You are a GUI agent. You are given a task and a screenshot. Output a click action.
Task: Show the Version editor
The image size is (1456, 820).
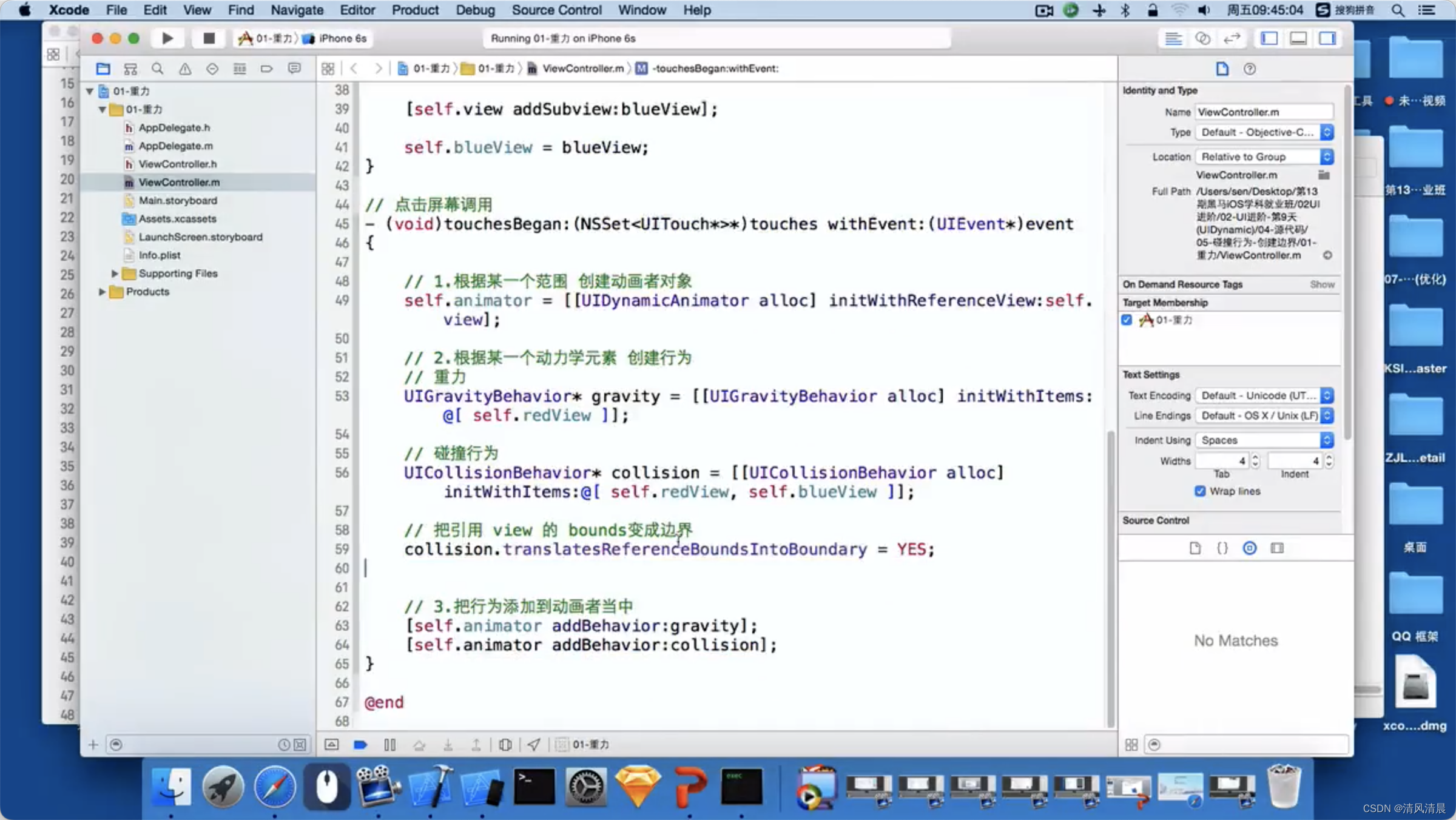tap(1232, 39)
